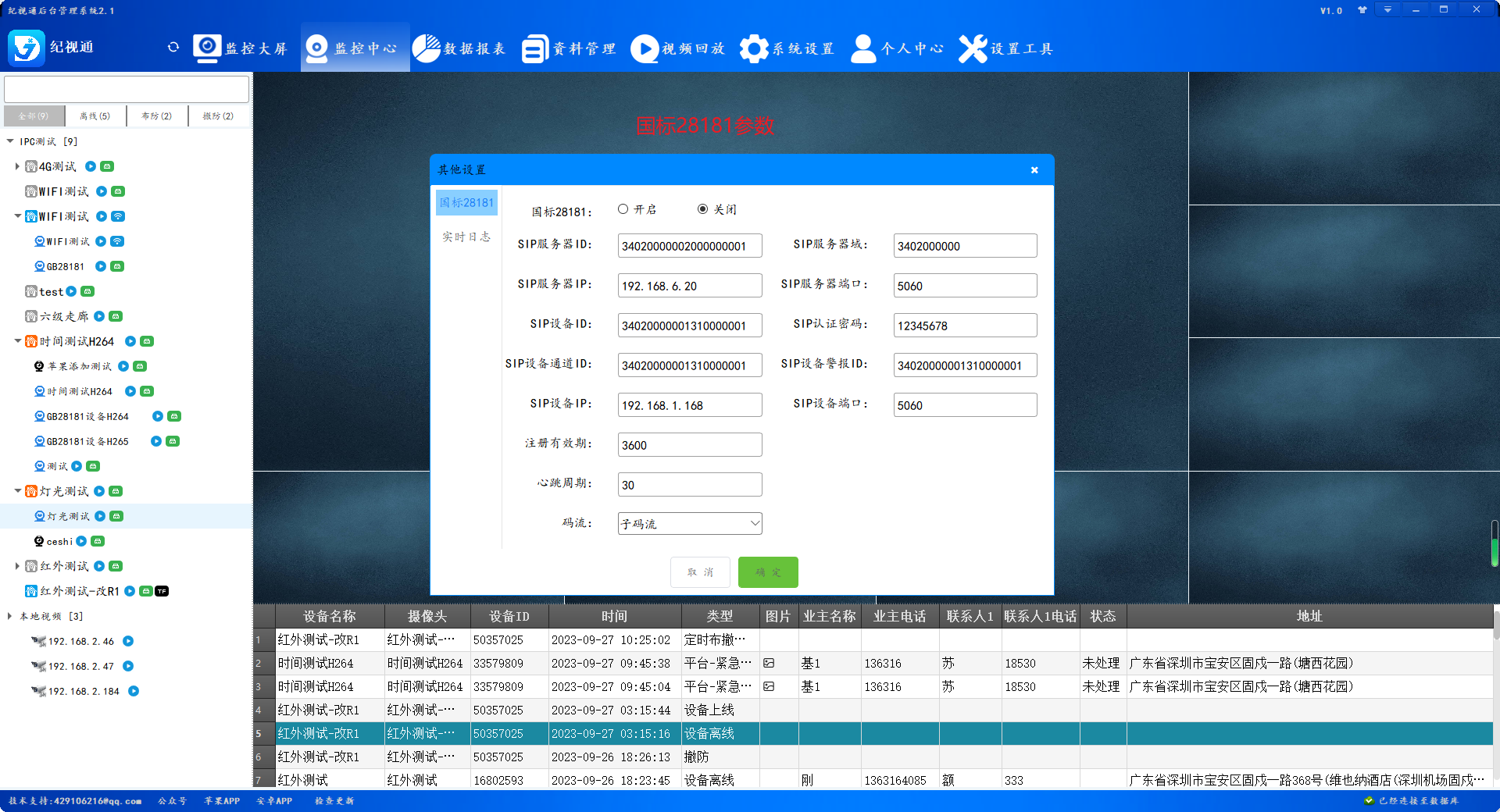Select 关闭 radio for 国标28181

pos(702,209)
